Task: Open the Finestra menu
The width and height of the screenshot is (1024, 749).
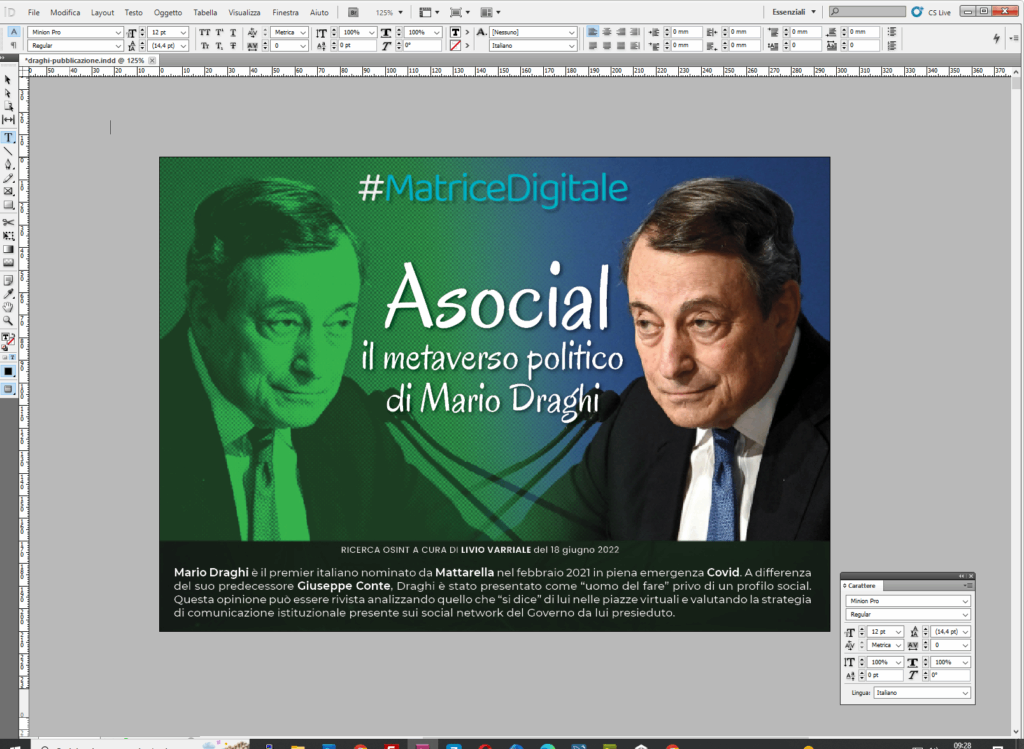Action: click(x=285, y=12)
